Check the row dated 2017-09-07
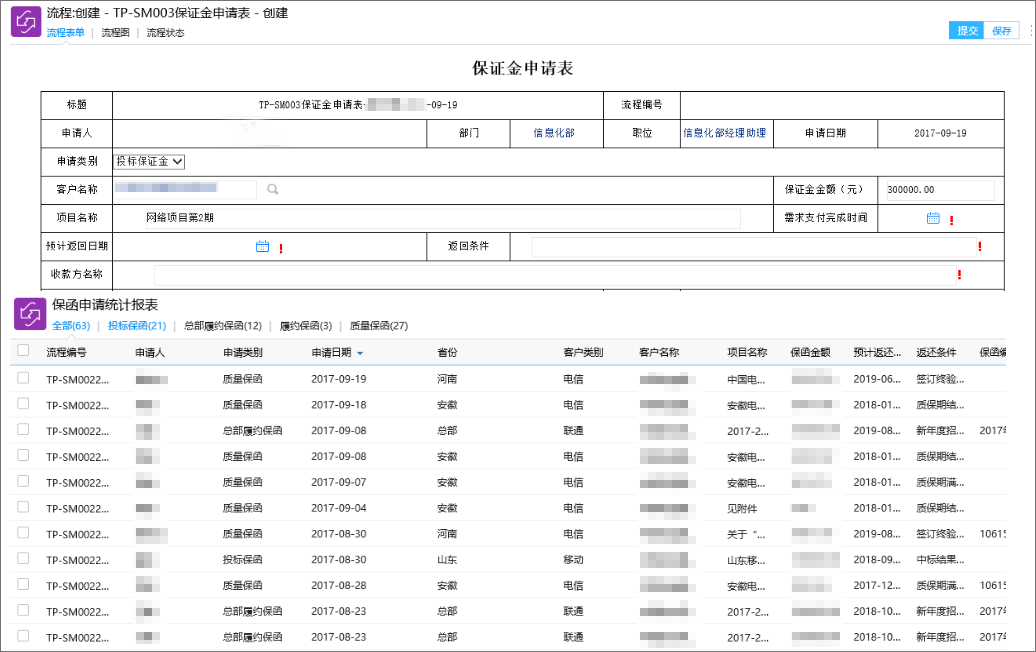Image resolution: width=1036 pixels, height=652 pixels. tap(23, 481)
